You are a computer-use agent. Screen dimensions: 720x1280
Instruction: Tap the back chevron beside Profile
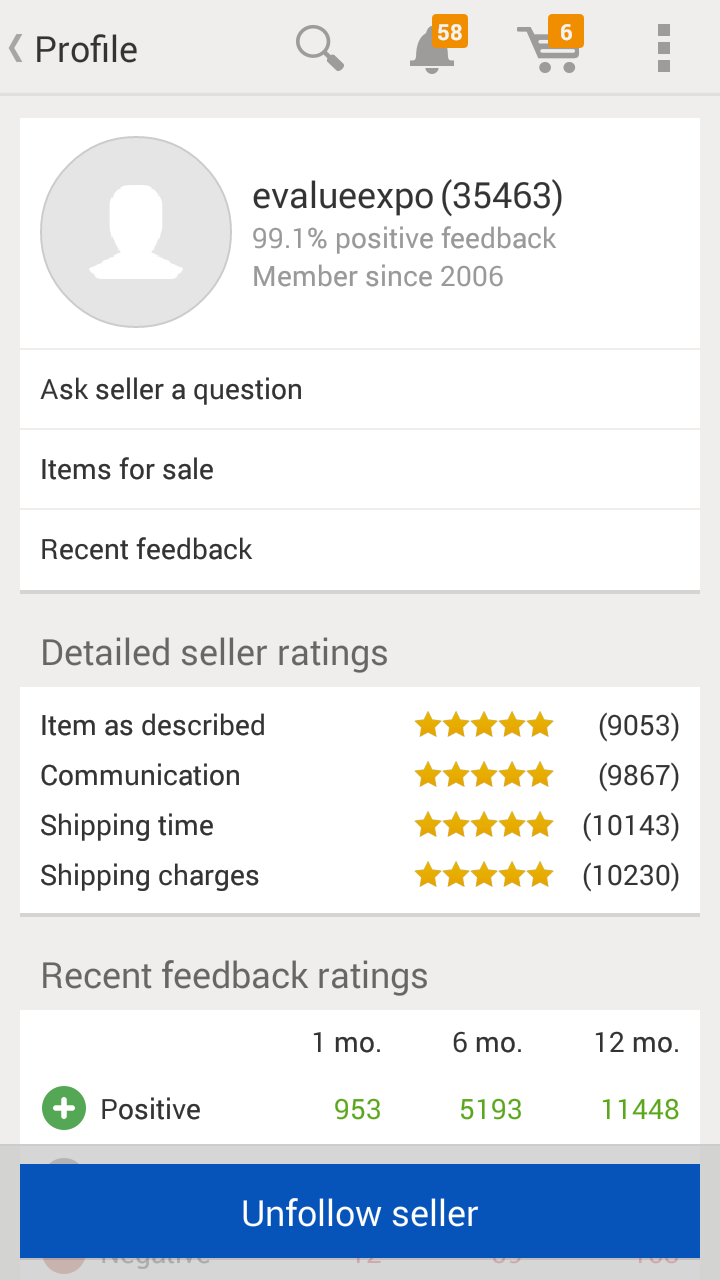[16, 48]
